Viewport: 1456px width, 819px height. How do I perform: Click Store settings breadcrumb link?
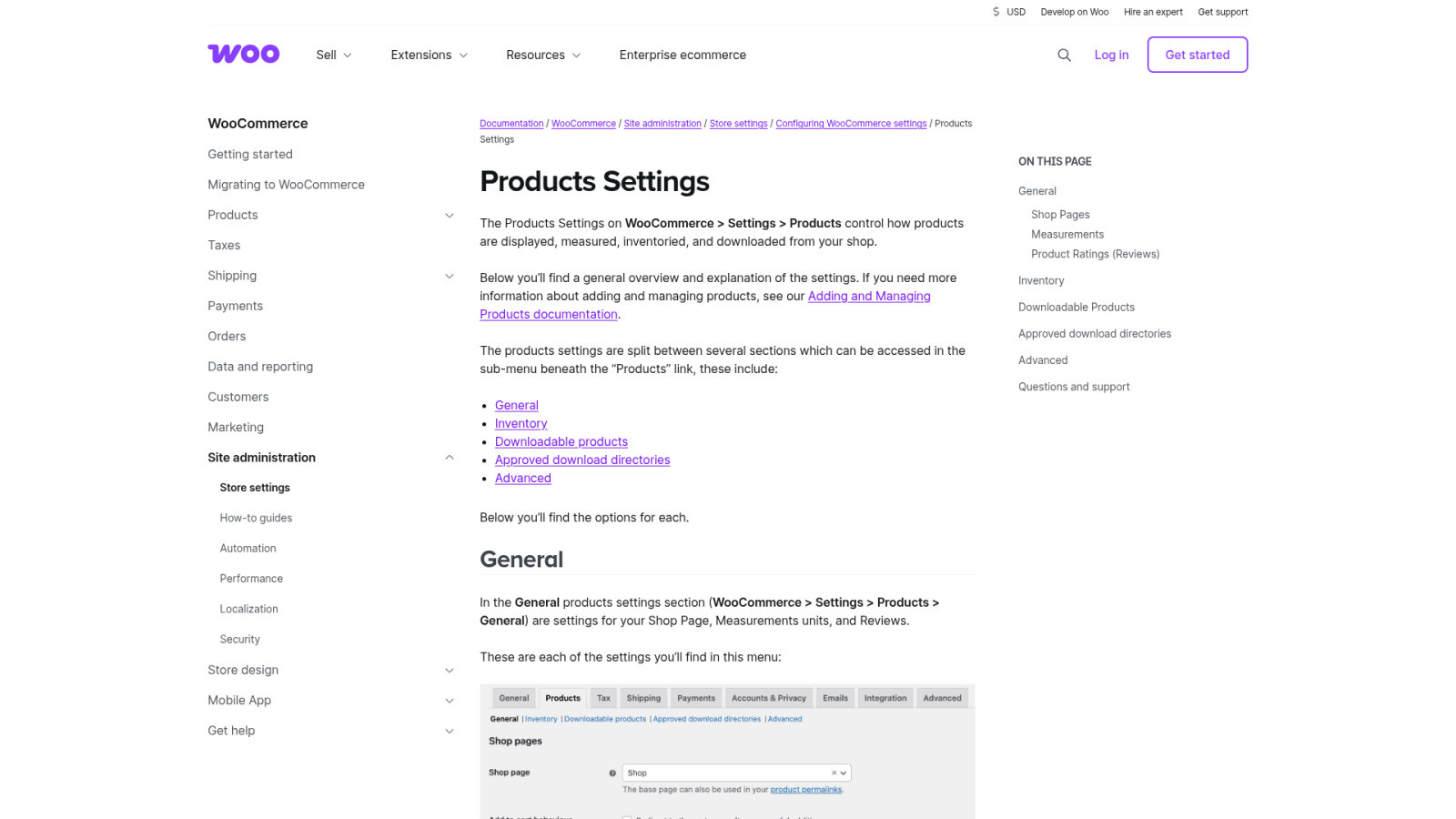click(x=738, y=124)
